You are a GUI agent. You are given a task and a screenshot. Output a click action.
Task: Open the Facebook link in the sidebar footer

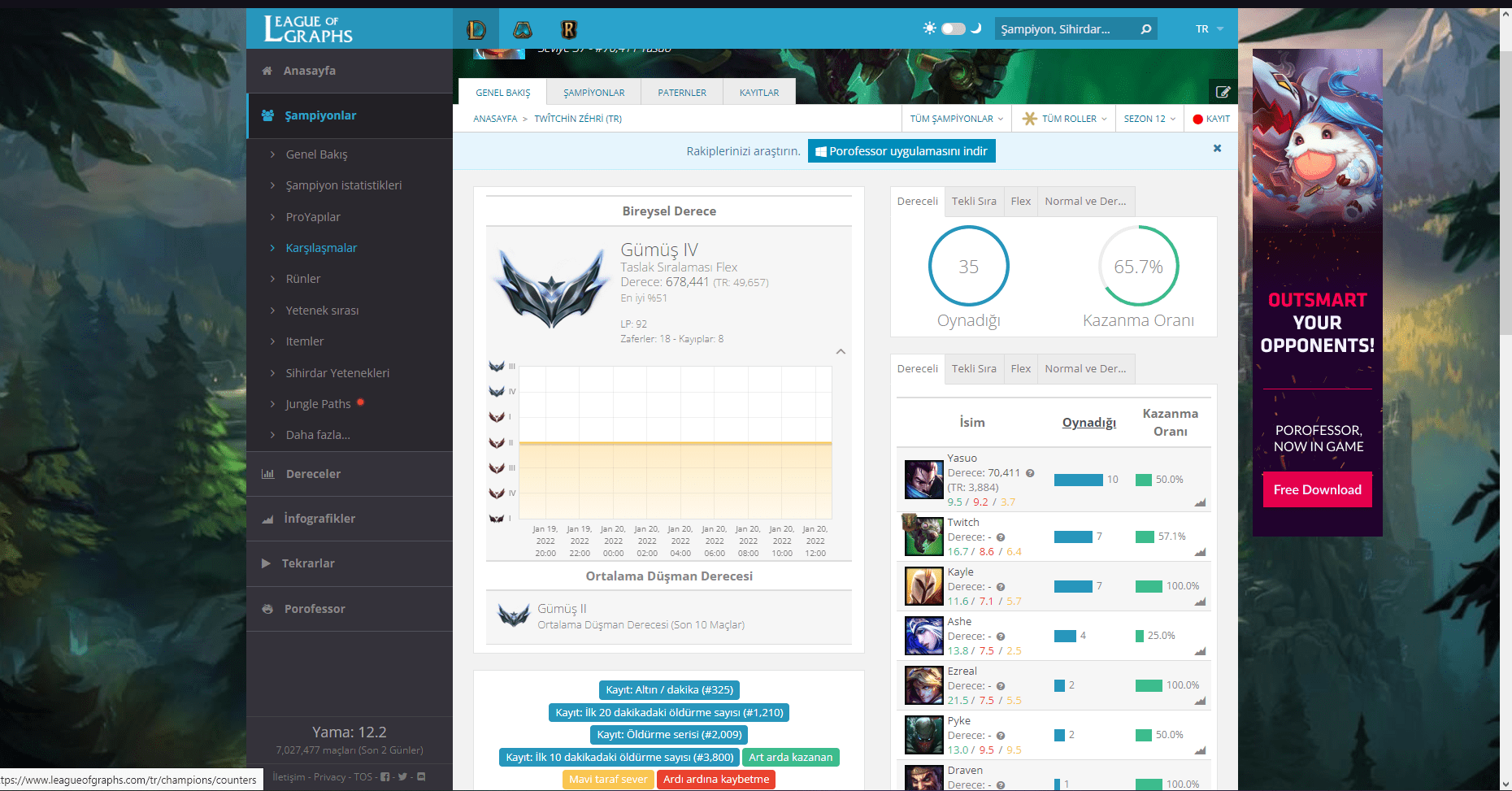[385, 777]
